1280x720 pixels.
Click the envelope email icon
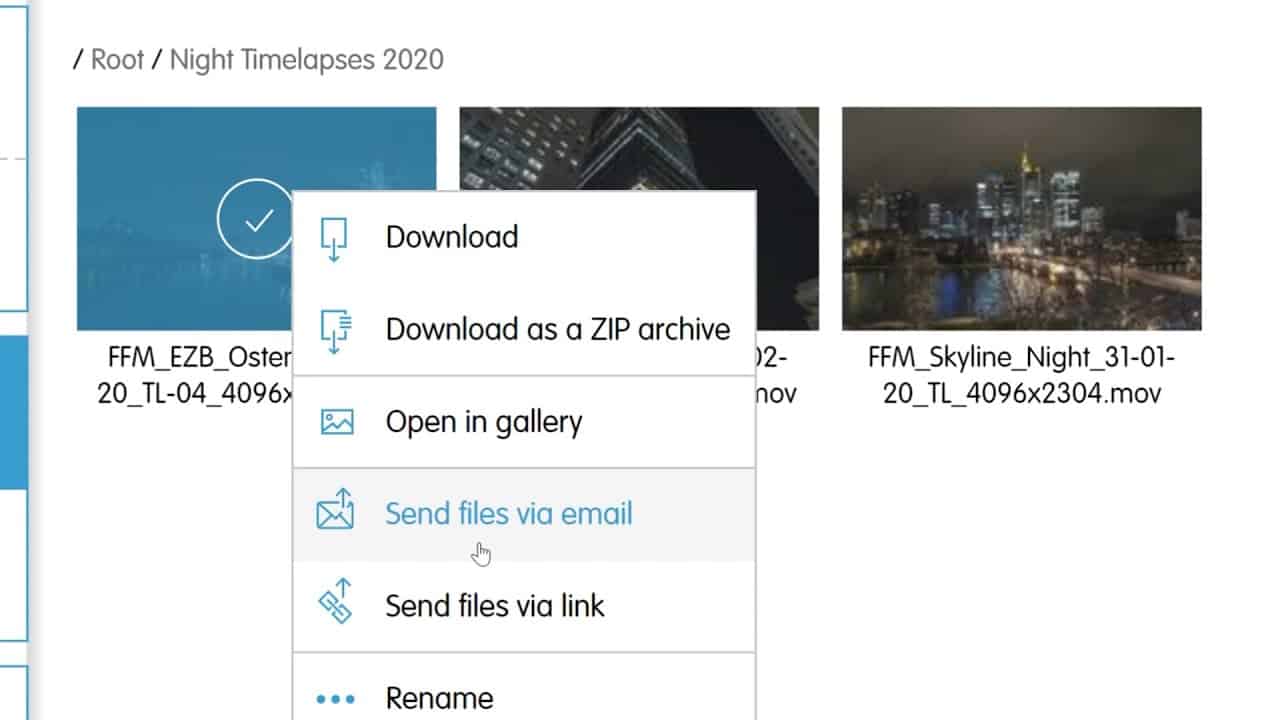pos(336,510)
